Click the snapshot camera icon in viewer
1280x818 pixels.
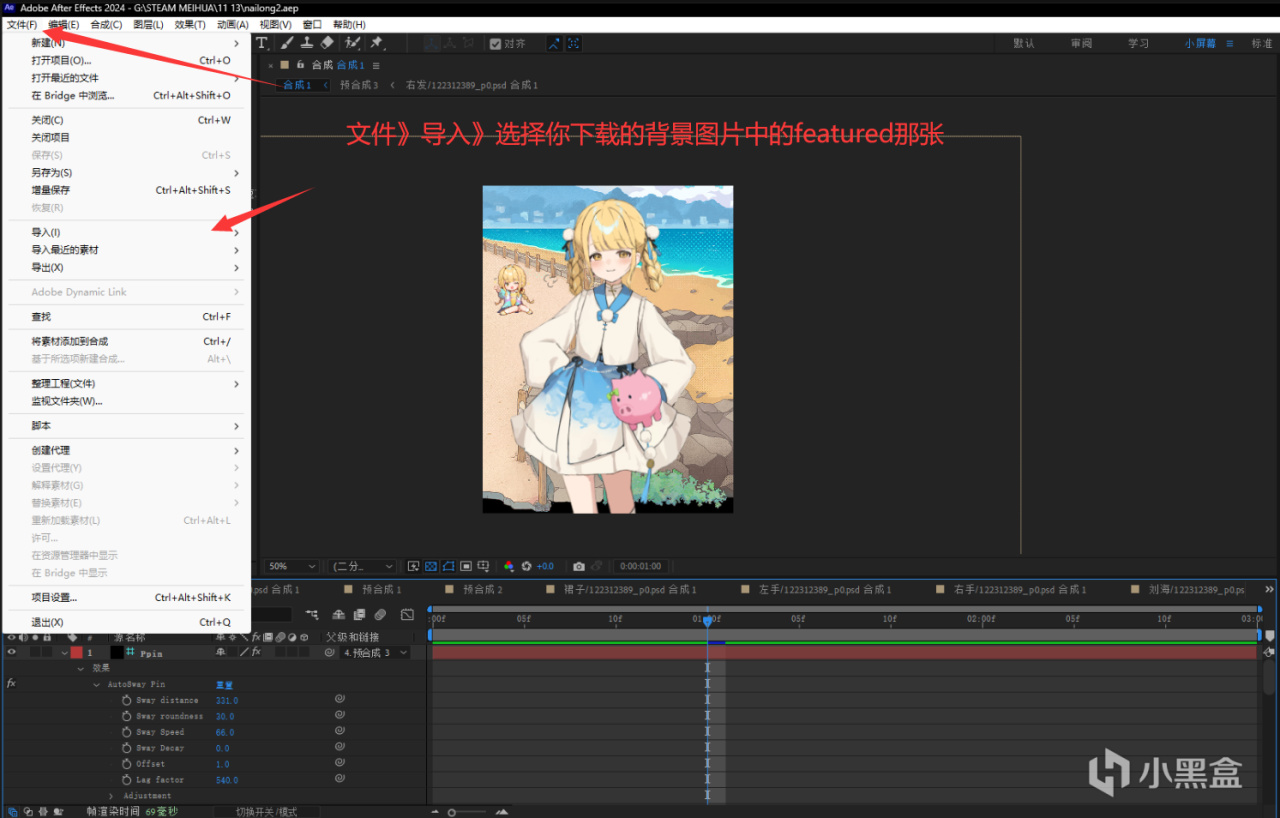pos(579,566)
